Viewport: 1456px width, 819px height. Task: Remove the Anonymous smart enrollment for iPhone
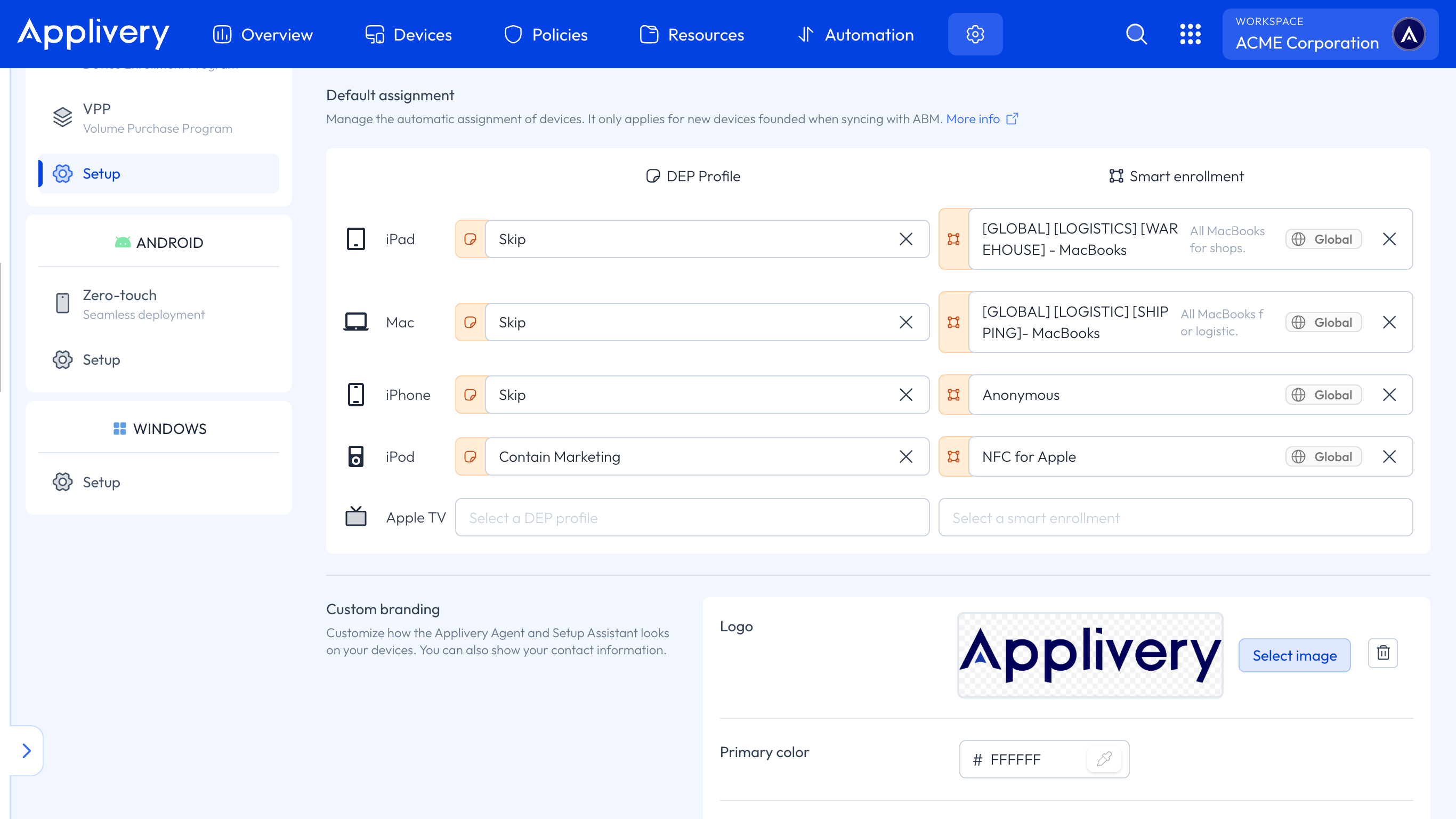pos(1389,395)
